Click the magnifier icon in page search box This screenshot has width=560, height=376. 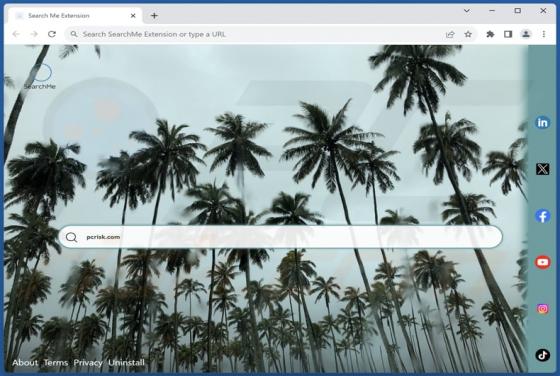71,237
